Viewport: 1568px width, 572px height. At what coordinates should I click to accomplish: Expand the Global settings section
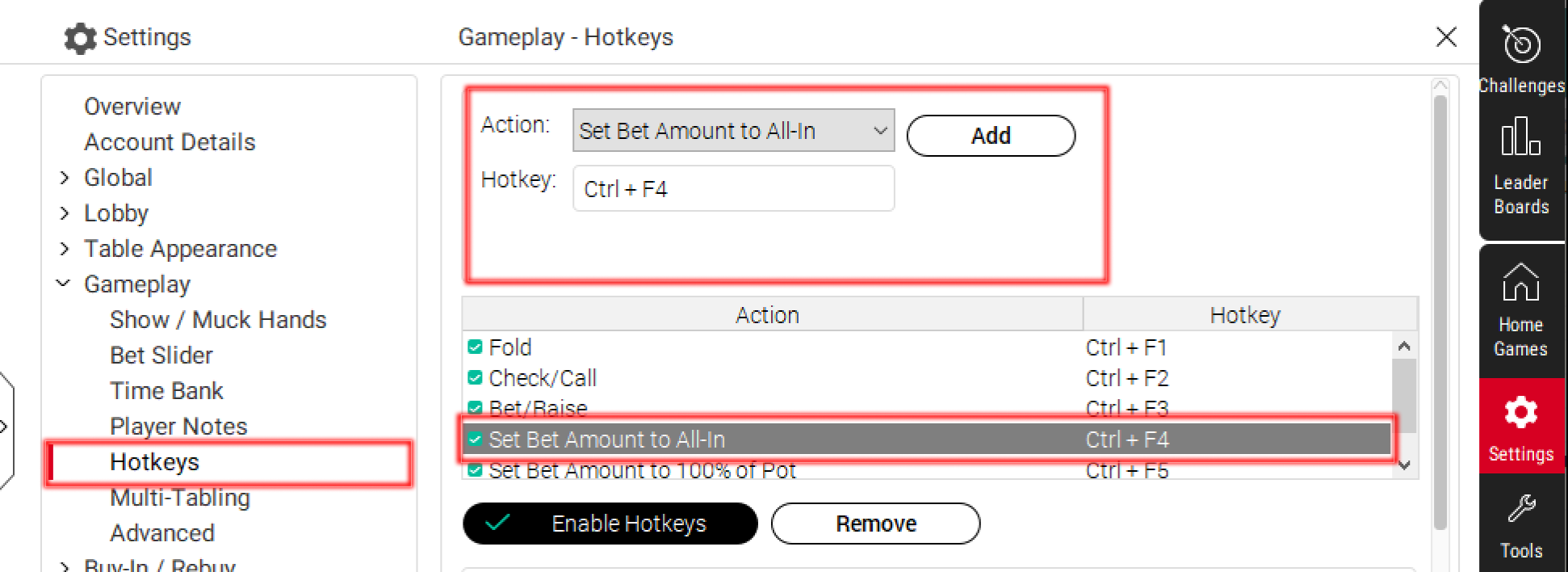[65, 178]
